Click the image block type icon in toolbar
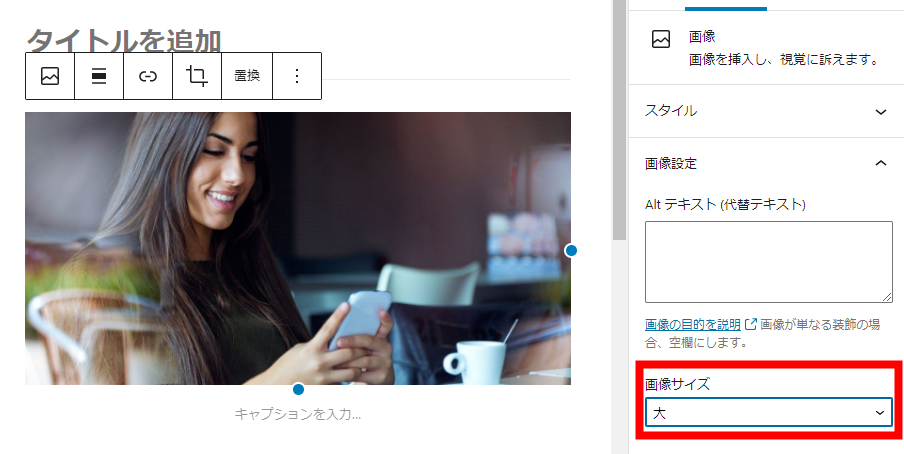 pyautogui.click(x=50, y=76)
